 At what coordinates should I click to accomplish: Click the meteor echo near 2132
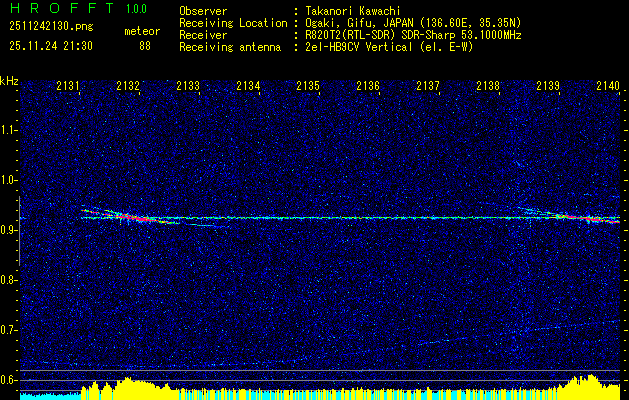click(x=135, y=216)
